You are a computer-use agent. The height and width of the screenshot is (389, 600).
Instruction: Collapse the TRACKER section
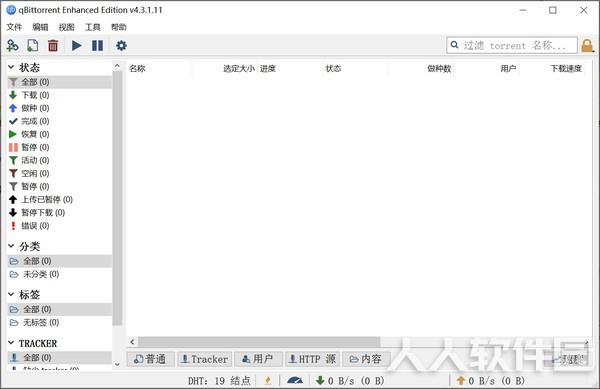click(11, 343)
